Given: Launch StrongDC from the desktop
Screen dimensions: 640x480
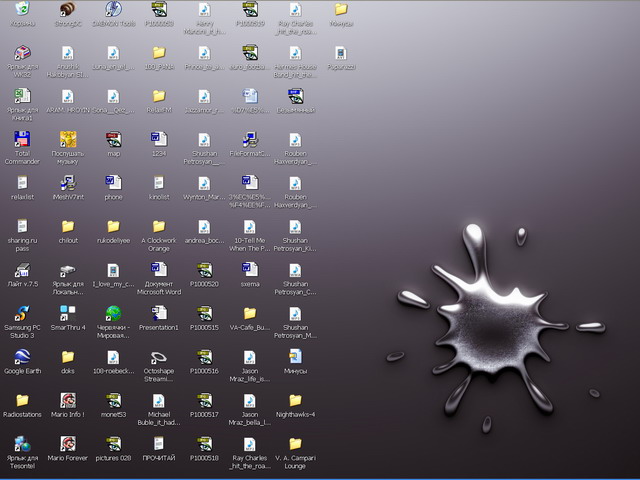Looking at the screenshot, I should [68, 10].
